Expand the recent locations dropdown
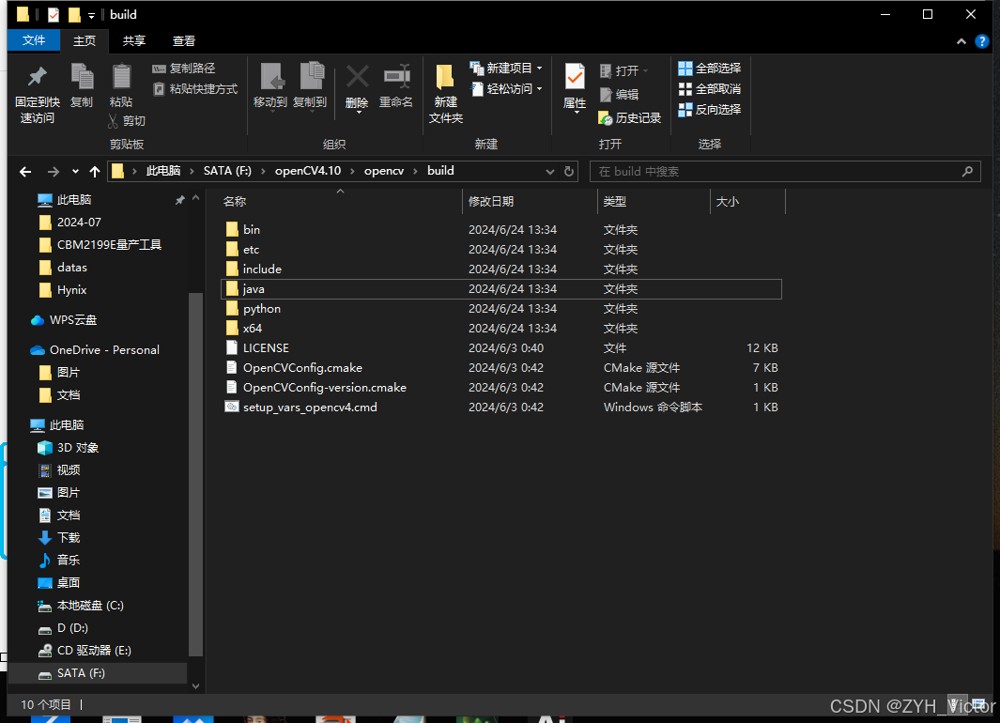This screenshot has width=1000, height=723. tap(75, 172)
